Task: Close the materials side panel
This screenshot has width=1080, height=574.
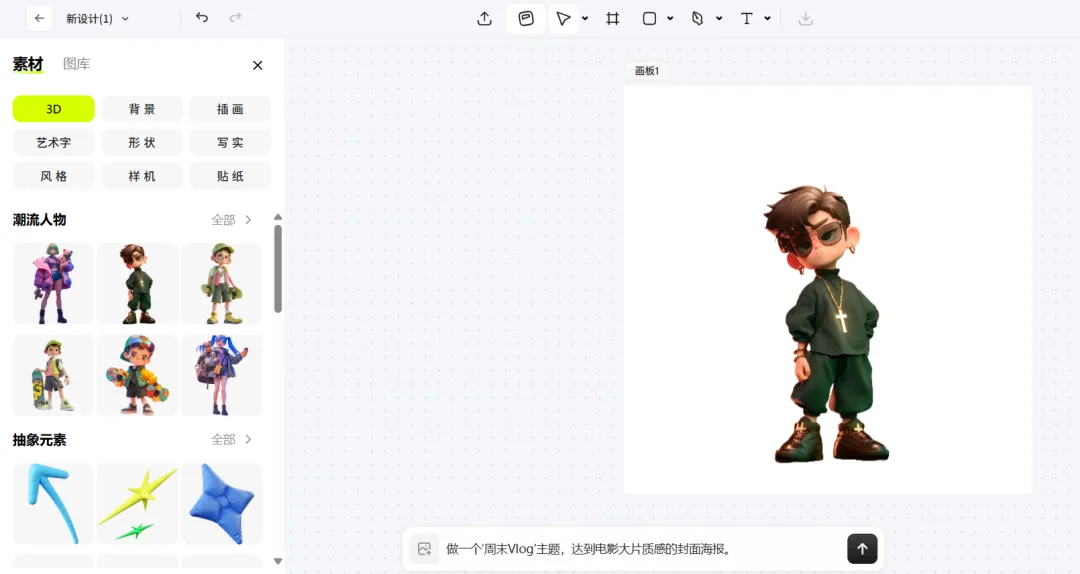Action: coord(258,65)
